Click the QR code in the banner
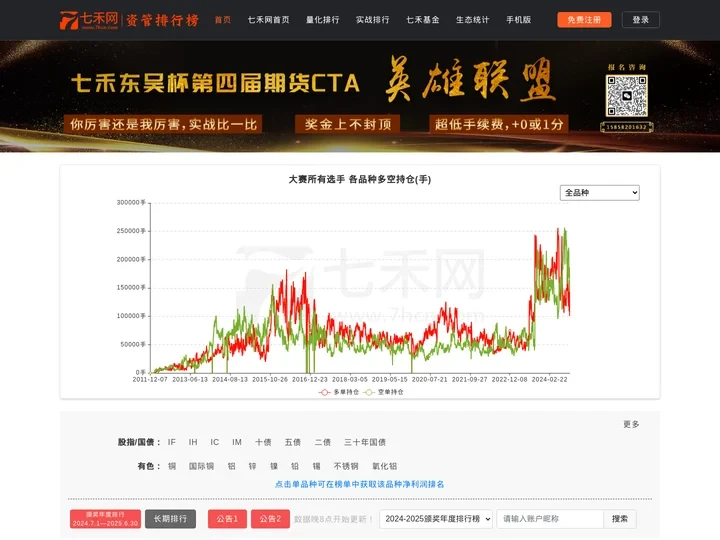720x540 pixels. [626, 96]
